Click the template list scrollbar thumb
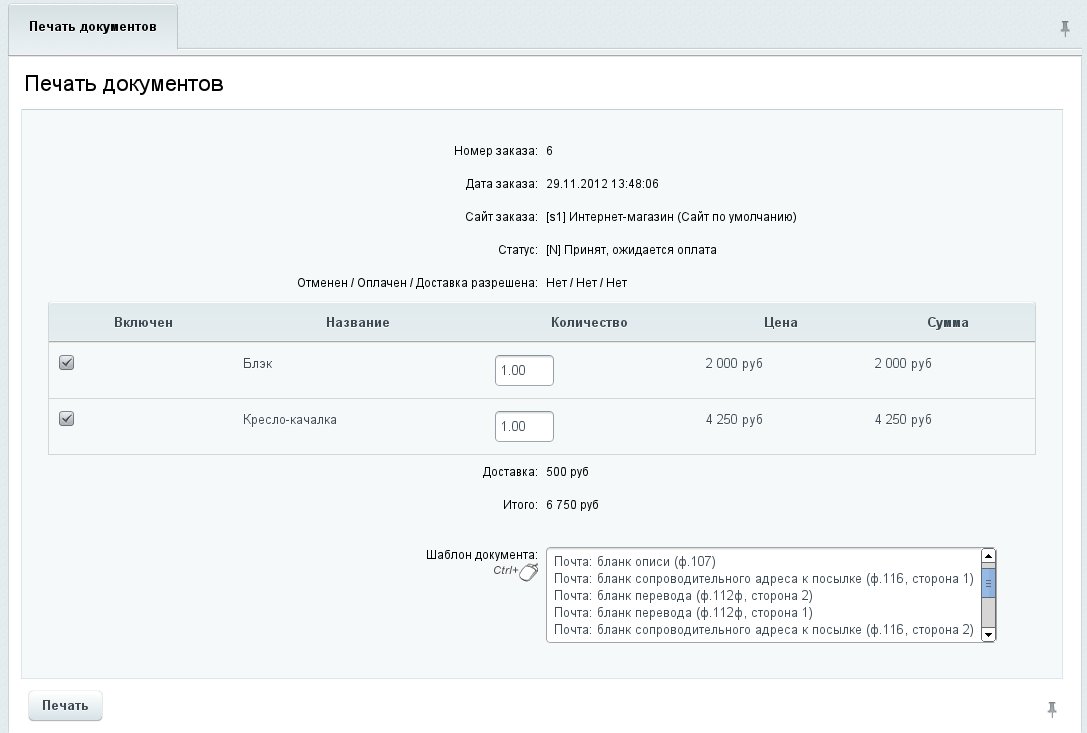This screenshot has height=733, width=1087. (988, 583)
